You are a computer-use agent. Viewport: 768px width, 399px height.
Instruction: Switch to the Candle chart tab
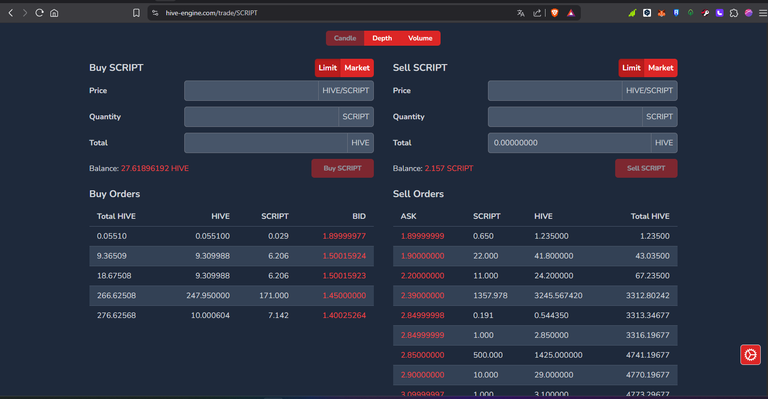(x=345, y=38)
